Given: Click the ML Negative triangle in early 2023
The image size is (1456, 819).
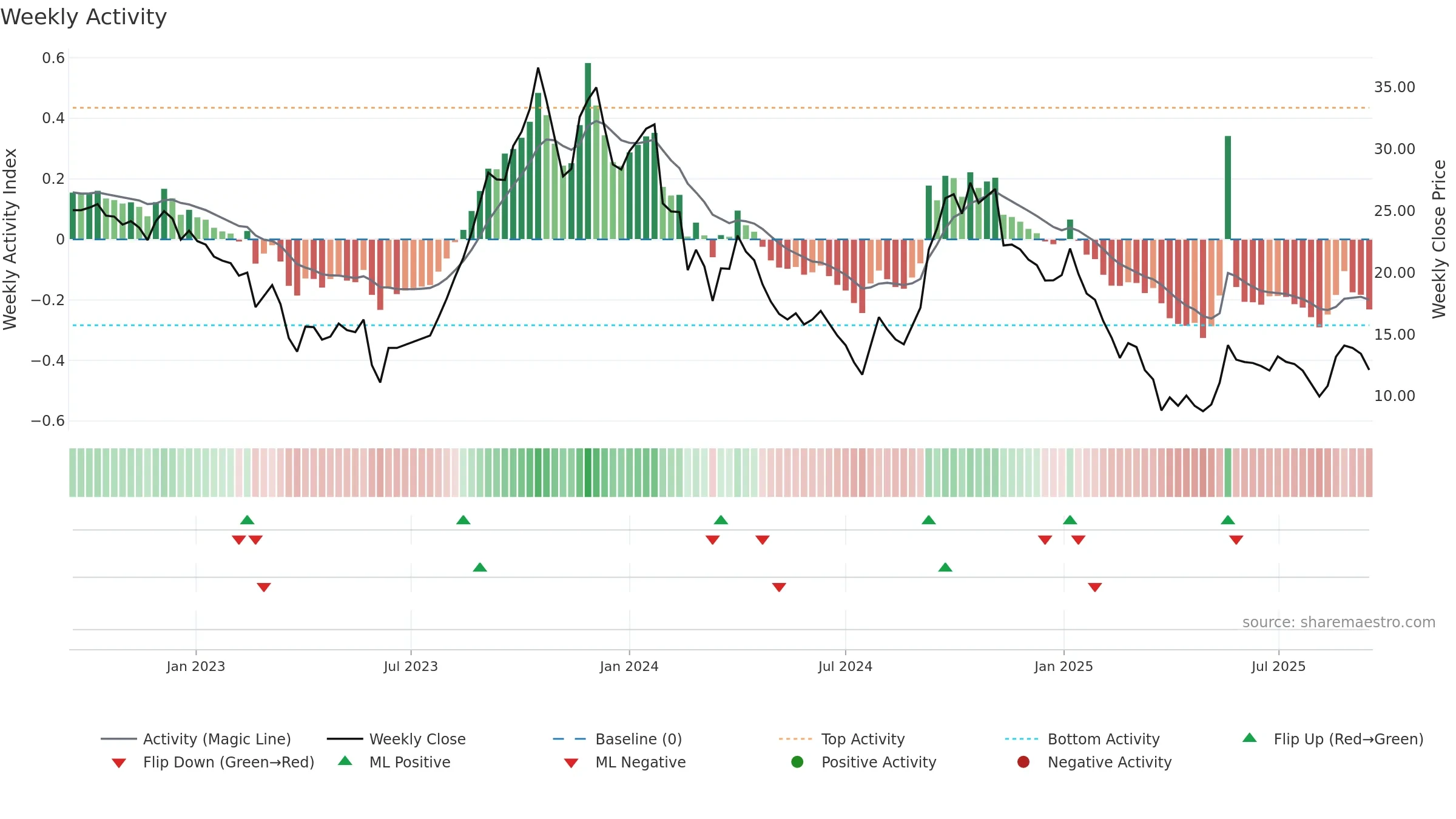Looking at the screenshot, I should coord(264,587).
